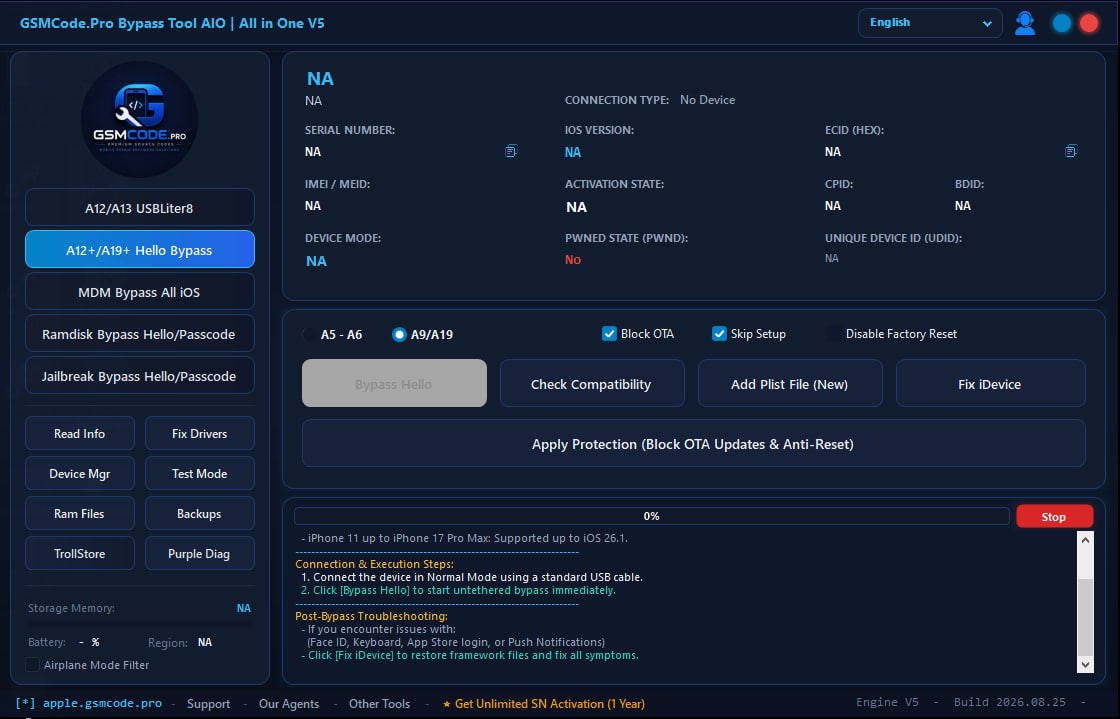This screenshot has width=1120, height=719.
Task: Open the Support link
Action: point(209,703)
